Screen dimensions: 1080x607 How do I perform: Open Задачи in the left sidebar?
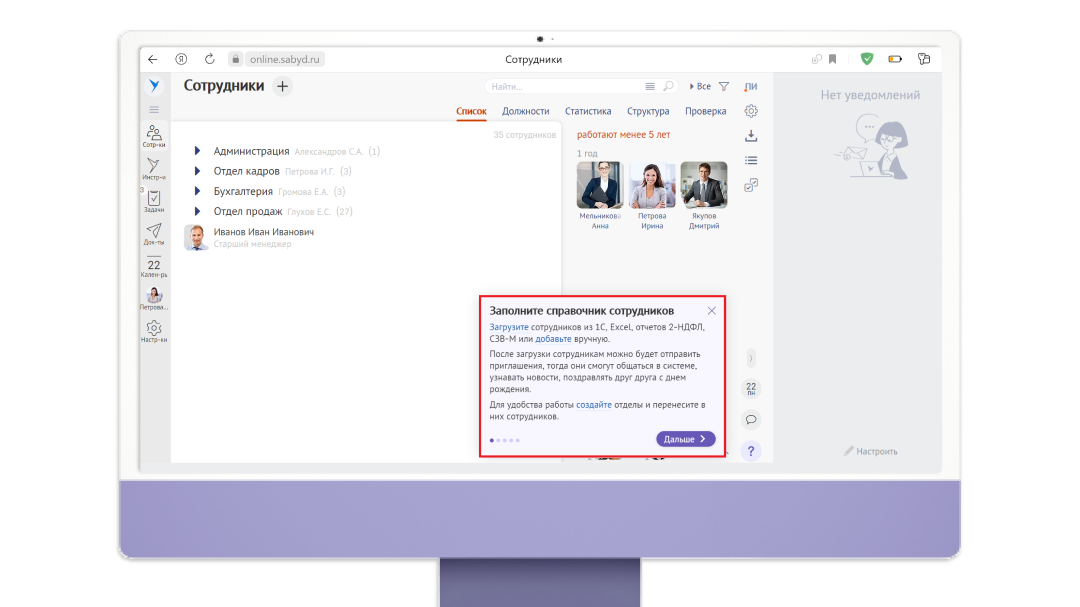pyautogui.click(x=154, y=201)
